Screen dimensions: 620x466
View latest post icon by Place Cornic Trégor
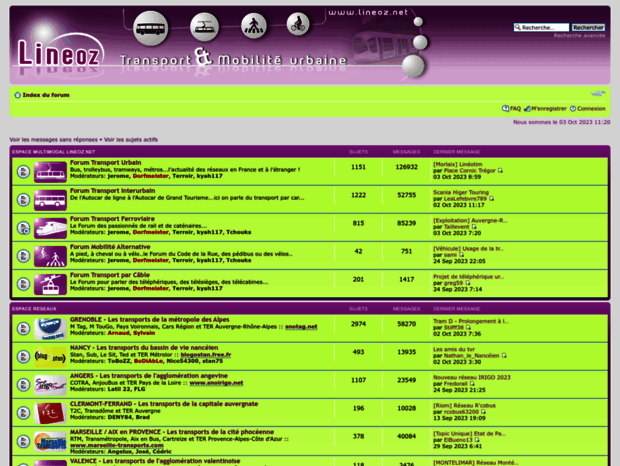point(500,170)
